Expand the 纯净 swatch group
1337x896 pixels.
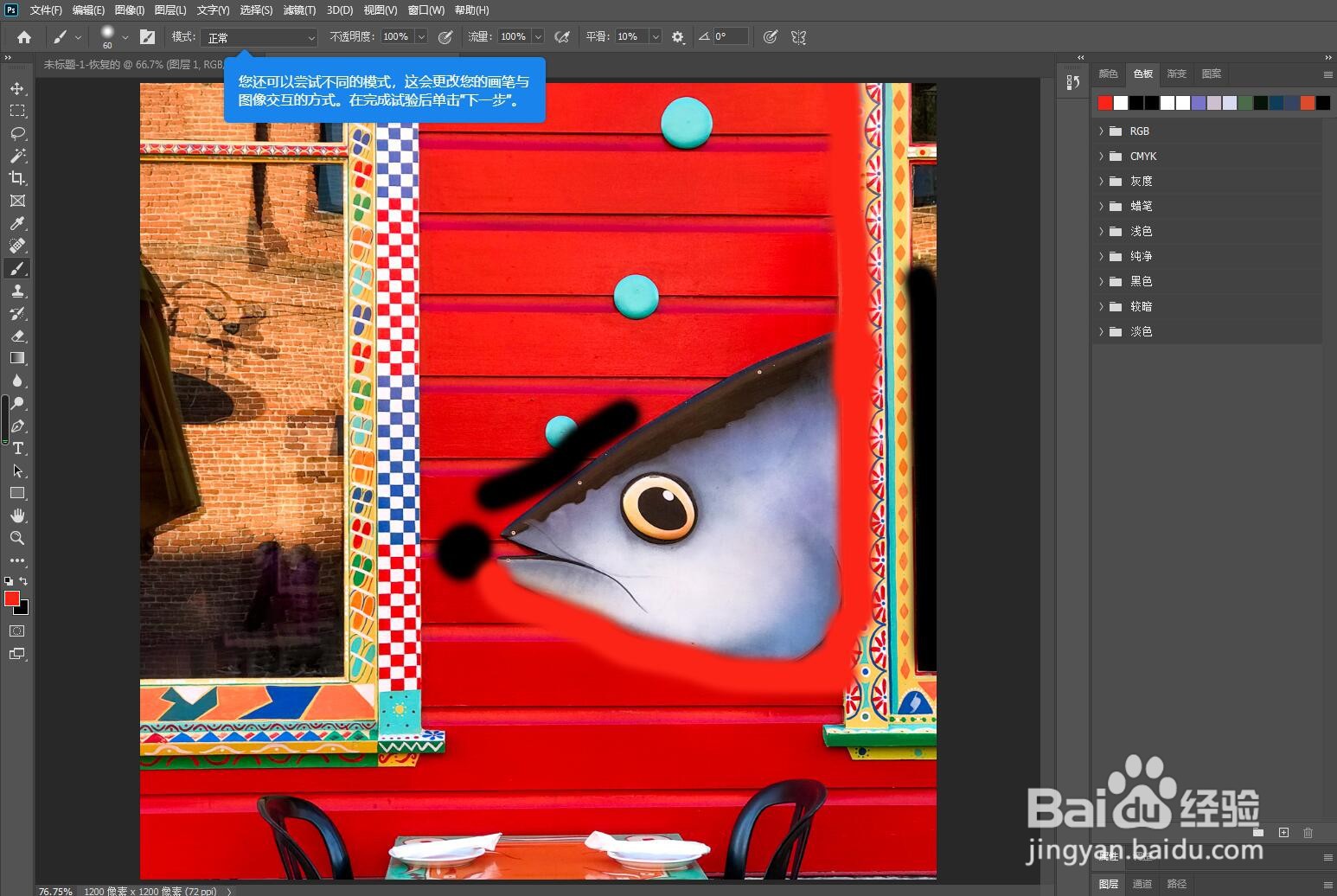point(1101,257)
